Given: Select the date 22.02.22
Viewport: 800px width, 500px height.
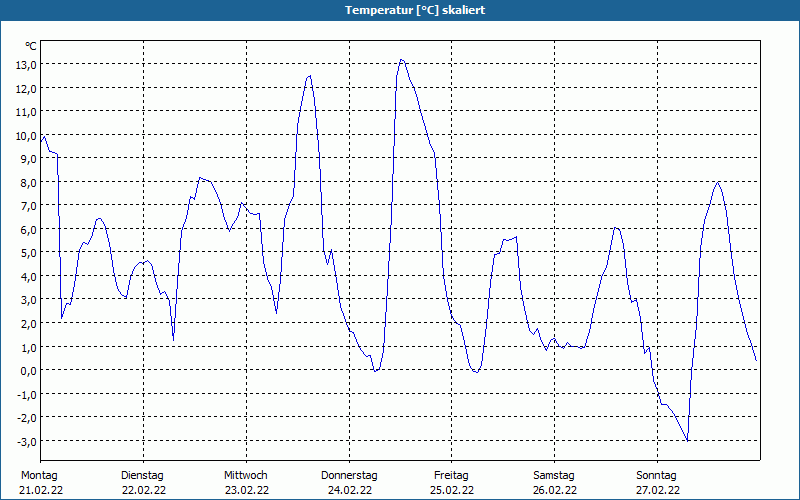Looking at the screenshot, I should pos(144,490).
